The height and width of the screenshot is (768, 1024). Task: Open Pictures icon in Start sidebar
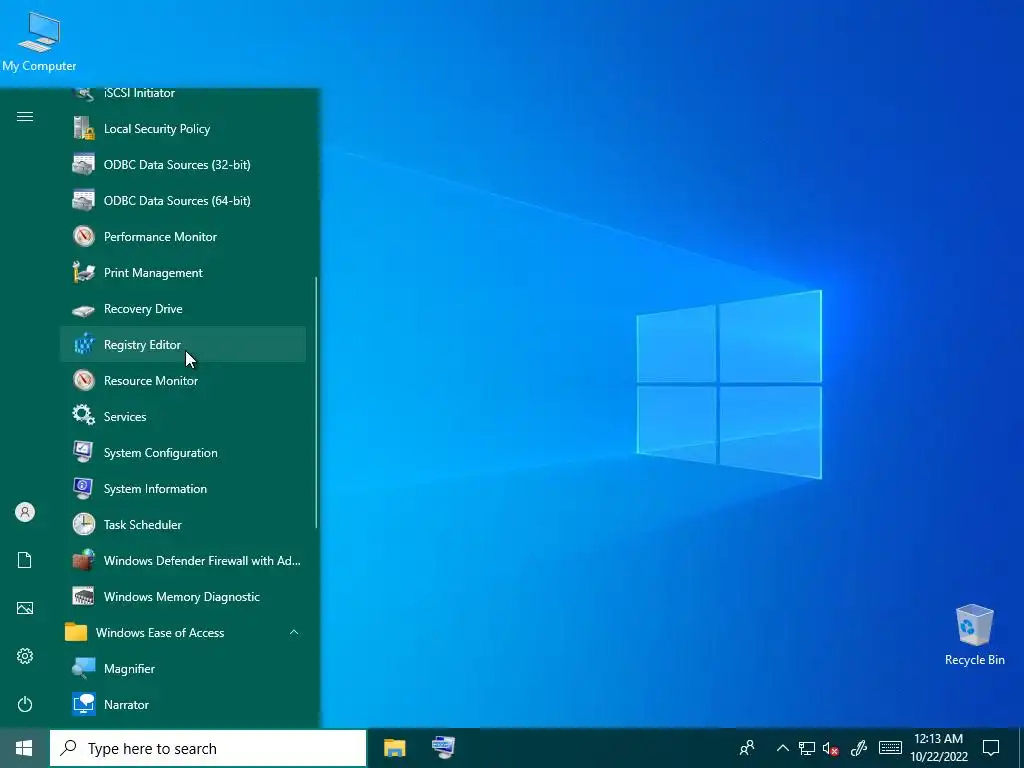point(25,608)
